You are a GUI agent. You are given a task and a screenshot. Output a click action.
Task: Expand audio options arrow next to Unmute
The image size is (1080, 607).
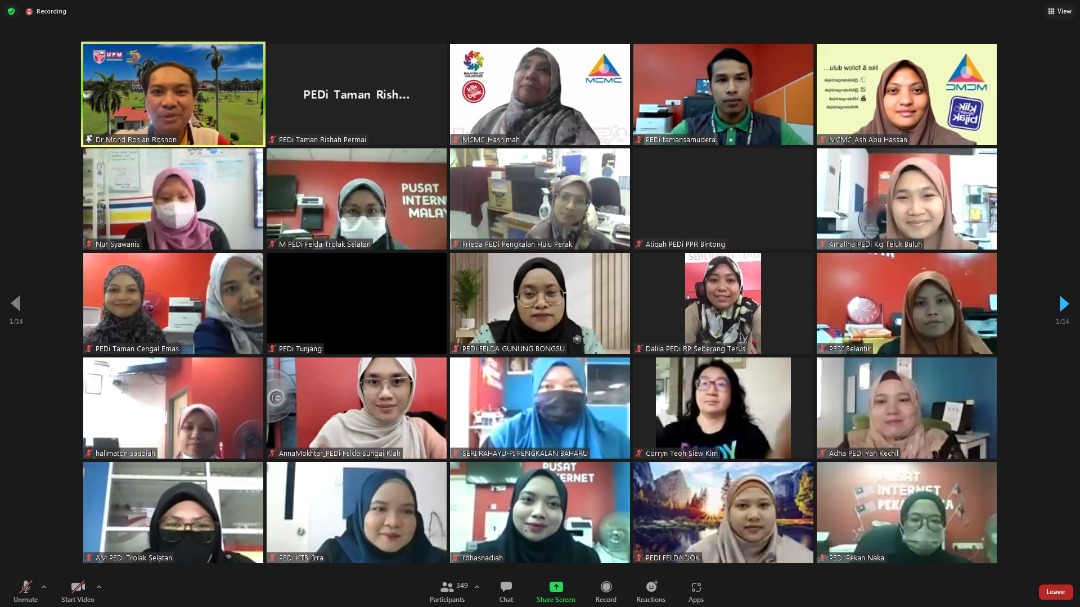click(x=43, y=587)
